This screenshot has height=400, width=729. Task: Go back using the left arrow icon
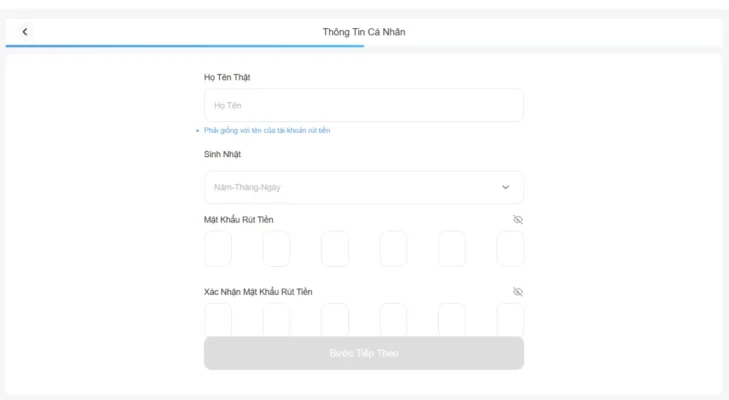[x=25, y=32]
